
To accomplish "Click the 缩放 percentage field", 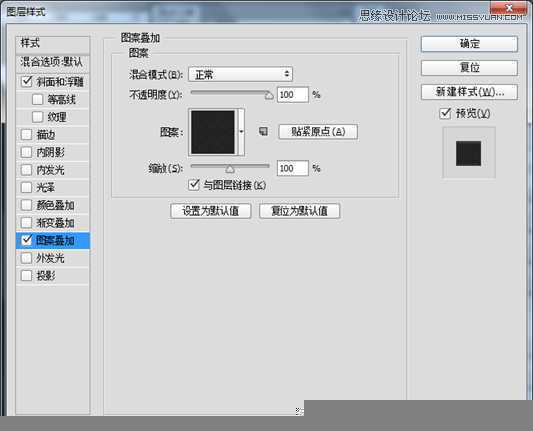I will pyautogui.click(x=293, y=168).
